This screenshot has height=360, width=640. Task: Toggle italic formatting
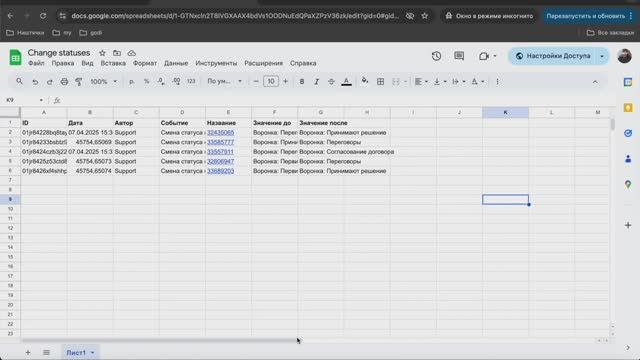coord(316,82)
